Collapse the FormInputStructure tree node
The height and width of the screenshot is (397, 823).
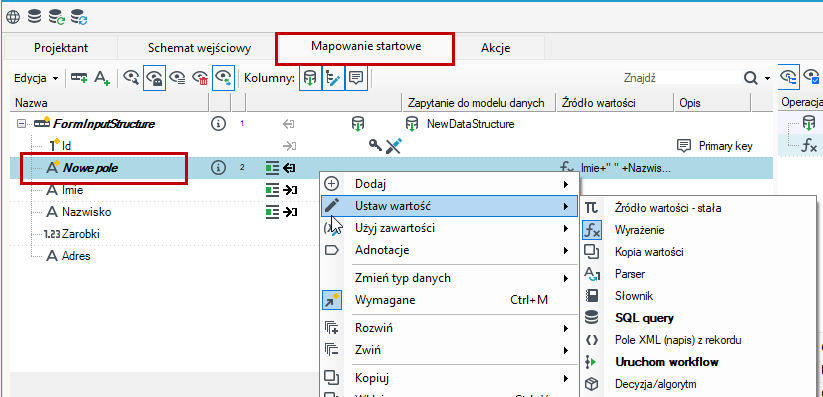point(21,124)
